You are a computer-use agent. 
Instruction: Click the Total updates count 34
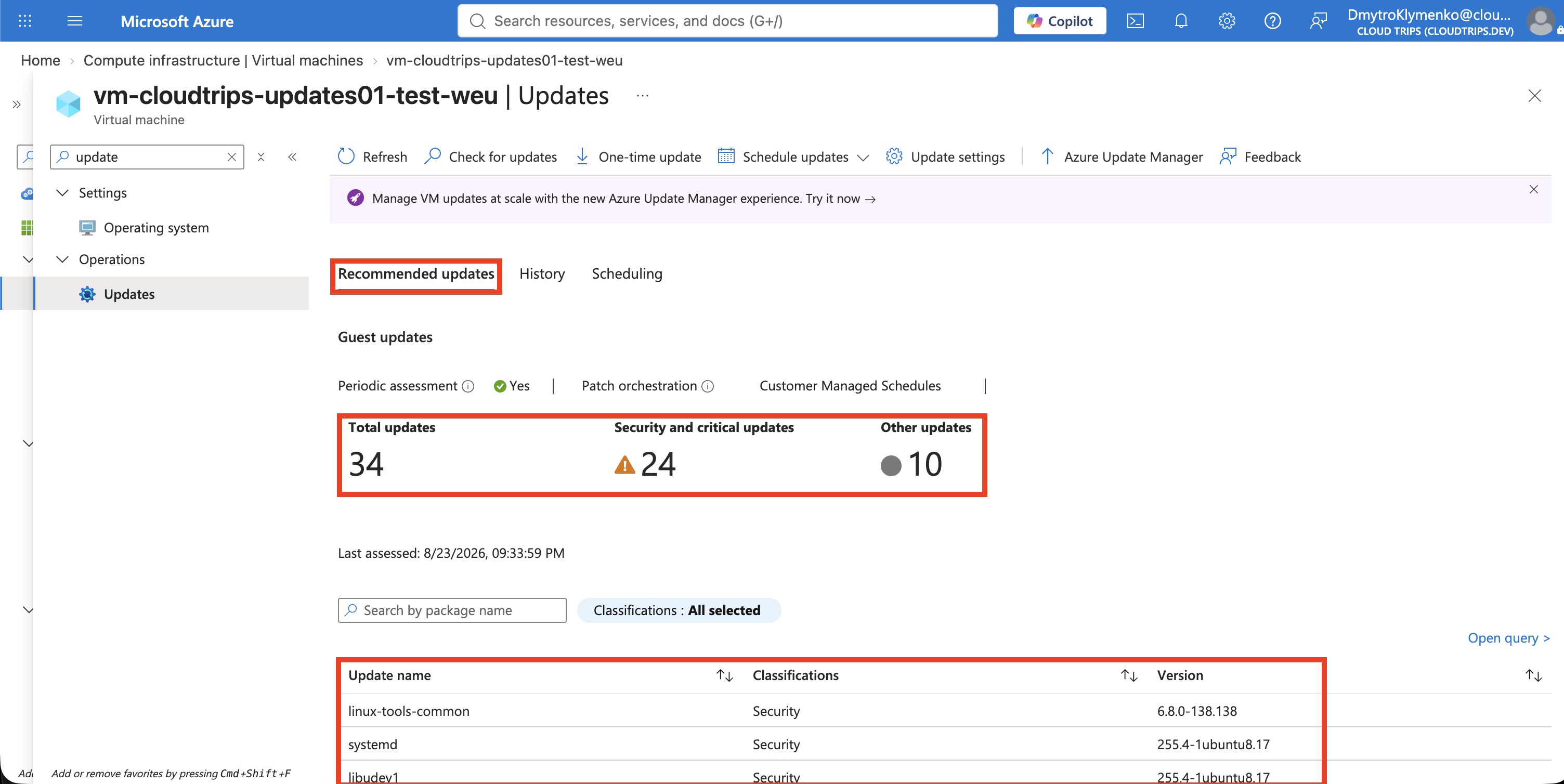366,465
